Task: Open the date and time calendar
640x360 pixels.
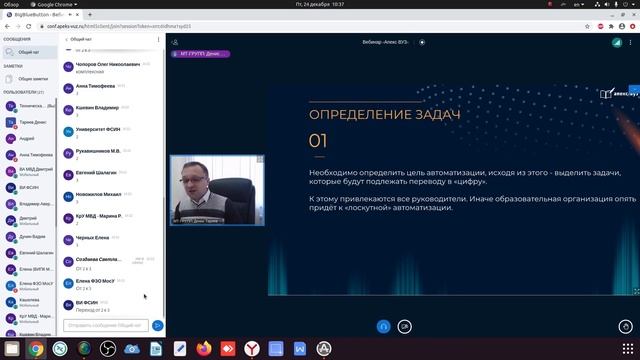Action: point(320,4)
